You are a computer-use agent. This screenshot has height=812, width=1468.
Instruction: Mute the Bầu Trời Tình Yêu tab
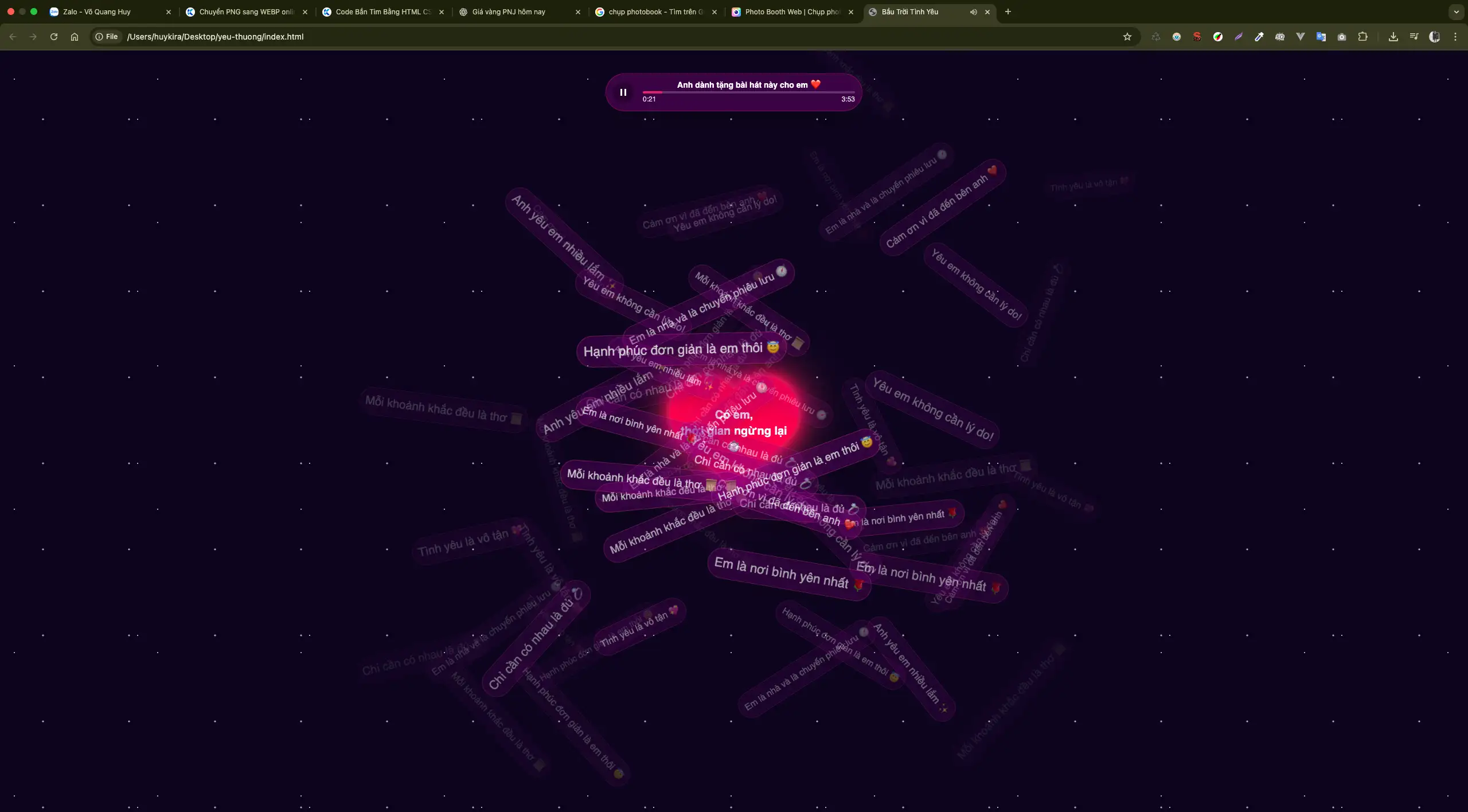click(x=973, y=12)
